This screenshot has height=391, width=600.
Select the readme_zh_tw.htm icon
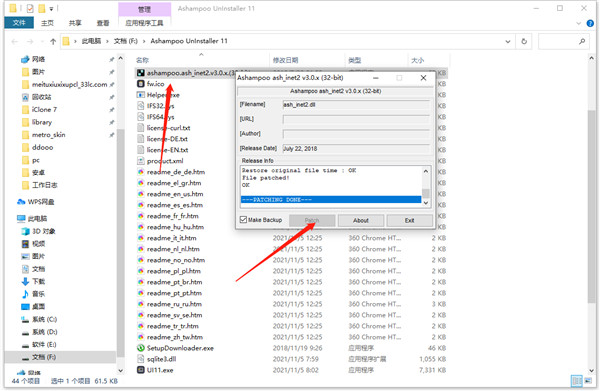[x=141, y=337]
